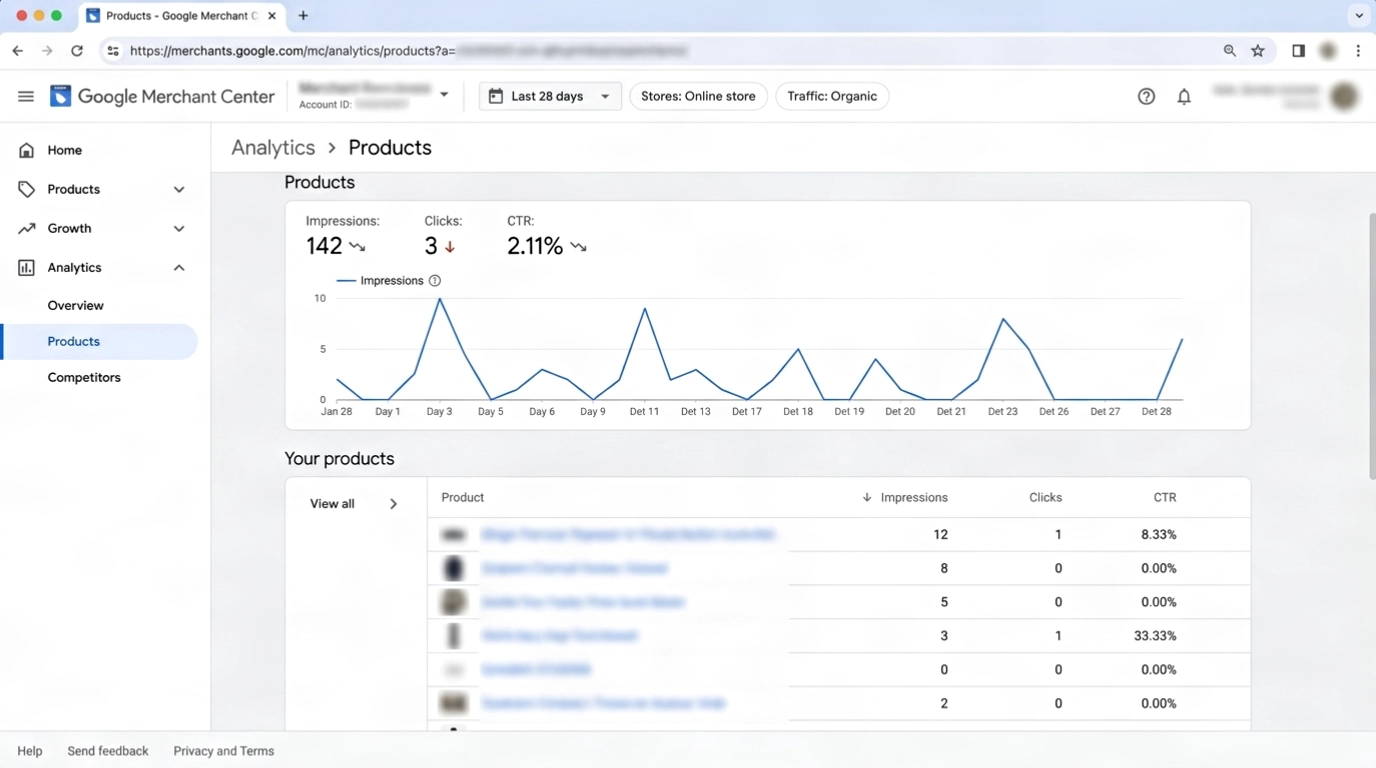1376x768 pixels.
Task: Expand the Products sidebar section chevron
Action: tap(179, 189)
